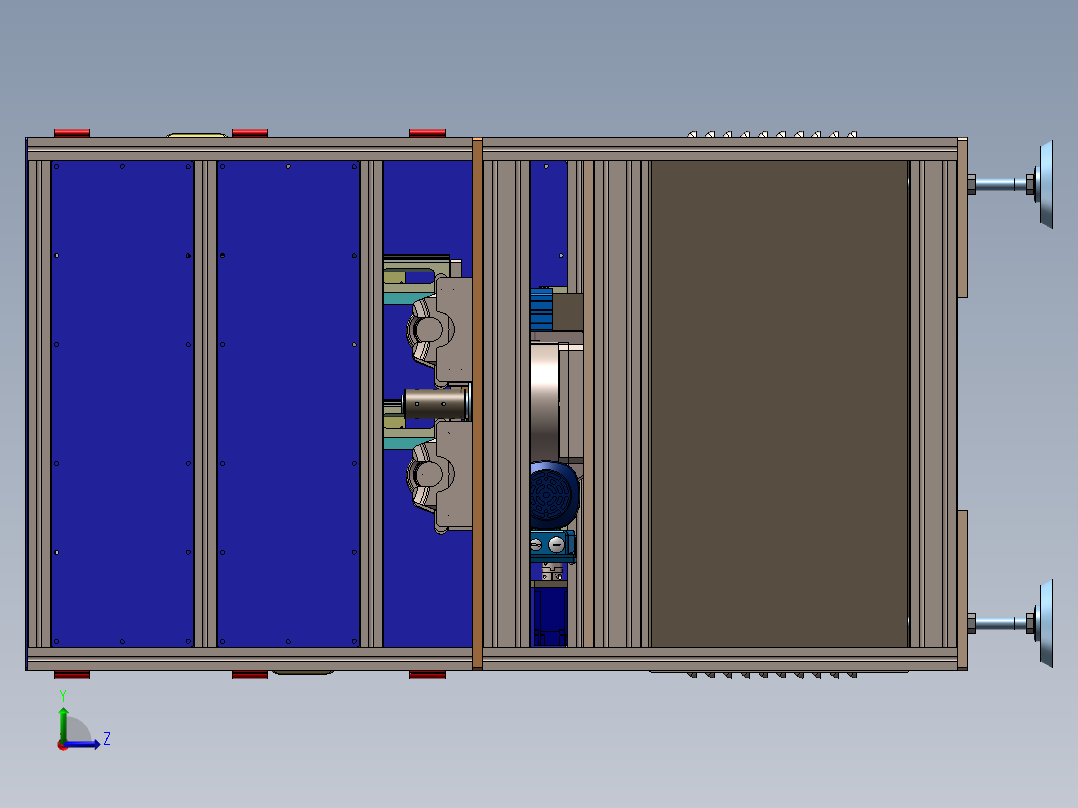Screen dimensions: 1078x808
Task: Select the round blue motor fan cover
Action: 552,495
